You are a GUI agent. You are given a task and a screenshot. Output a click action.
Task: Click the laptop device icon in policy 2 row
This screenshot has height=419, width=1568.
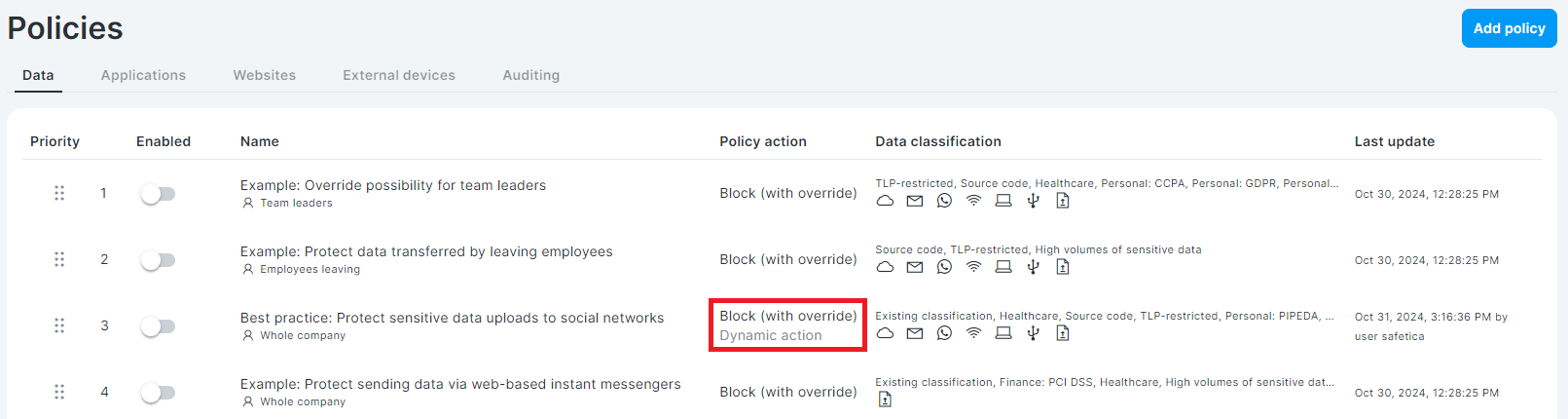[1003, 267]
